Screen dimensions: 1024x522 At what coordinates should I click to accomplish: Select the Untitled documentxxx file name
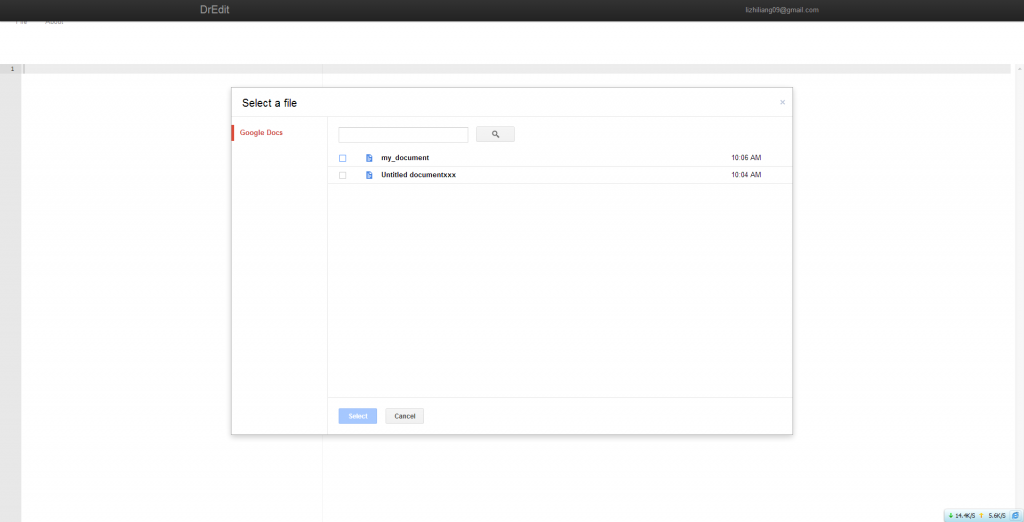click(x=419, y=175)
